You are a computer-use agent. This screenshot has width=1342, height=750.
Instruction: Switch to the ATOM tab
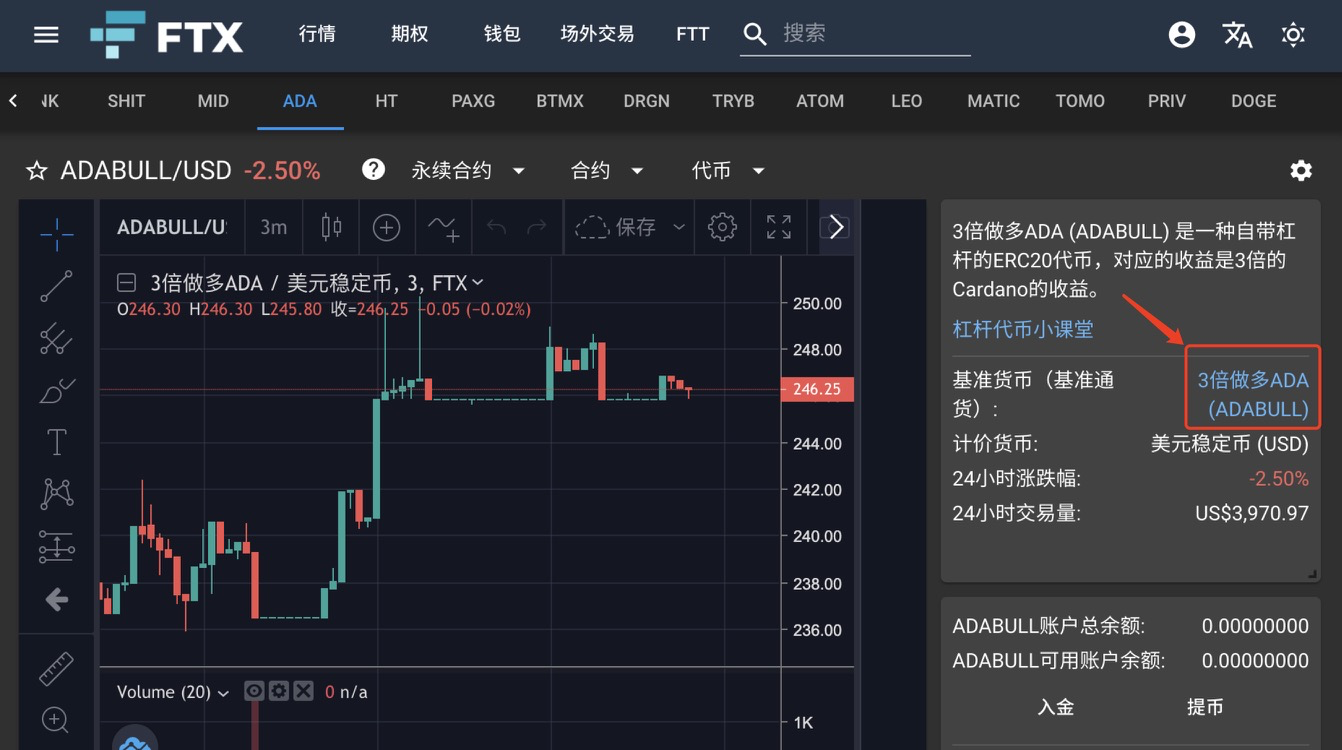(x=820, y=101)
